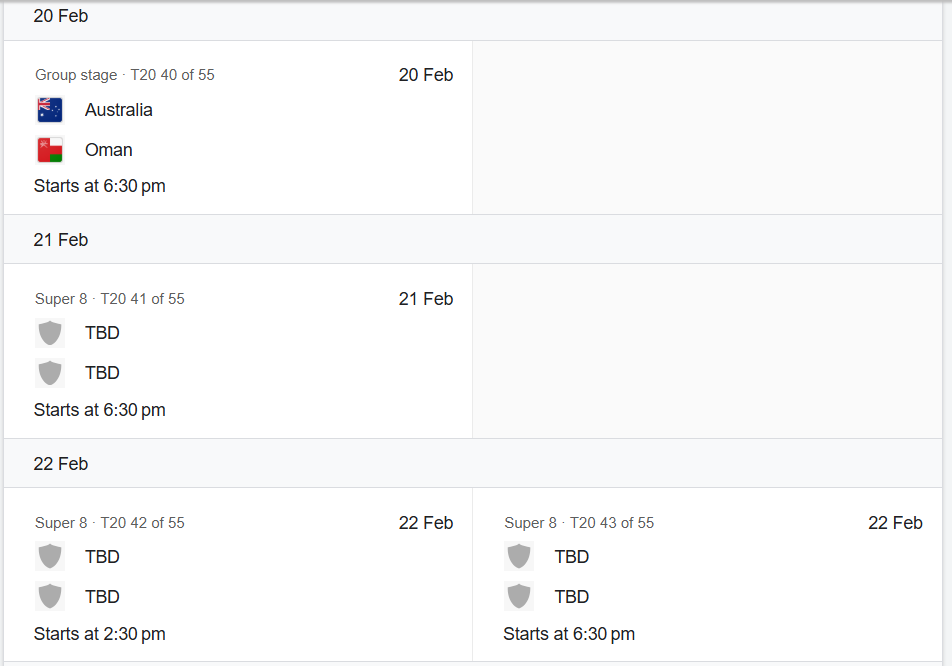Tap second team shield in T20 43 match
Screen dimensions: 952x666
click(519, 597)
